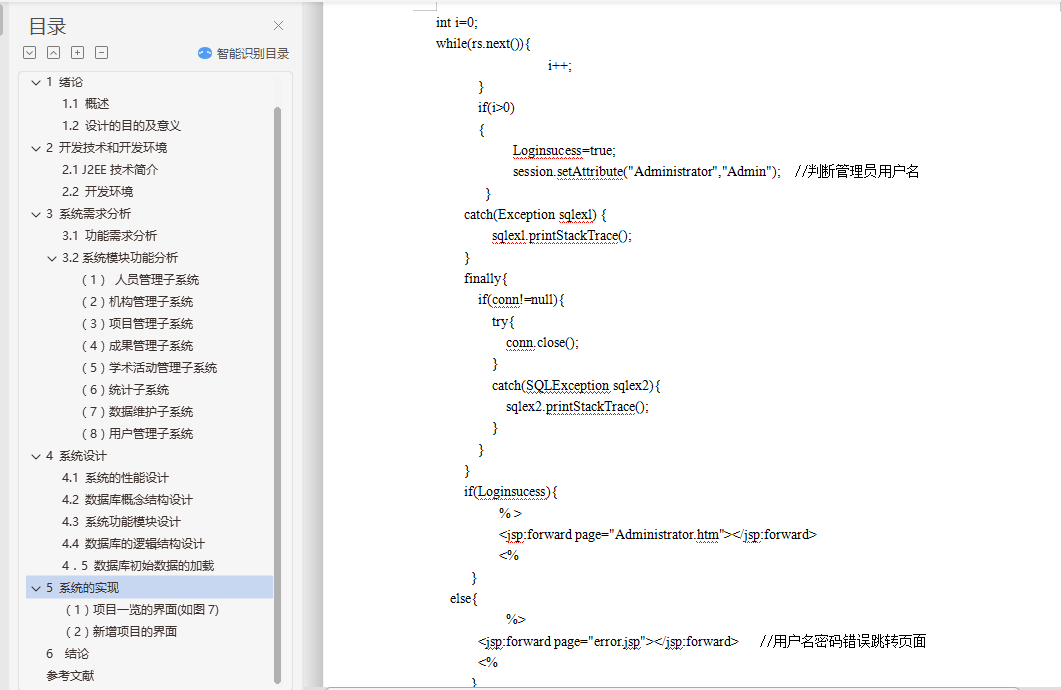Screen dimensions: 1061x690
Task: Click the 'while(rs.next()){' line
Action: pyautogui.click(x=483, y=43)
